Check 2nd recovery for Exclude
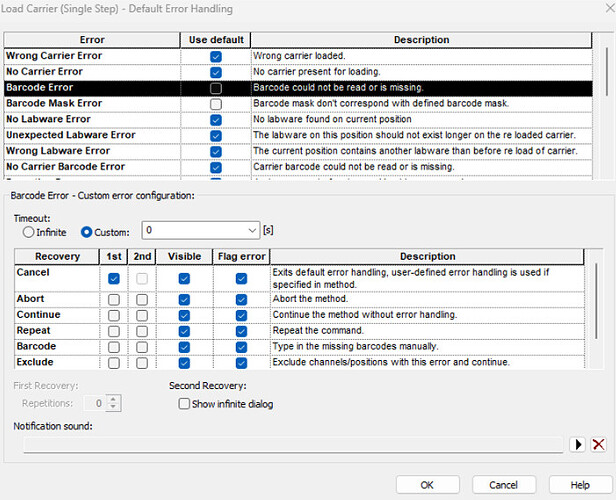Viewport: 616px width, 500px height. click(142, 363)
